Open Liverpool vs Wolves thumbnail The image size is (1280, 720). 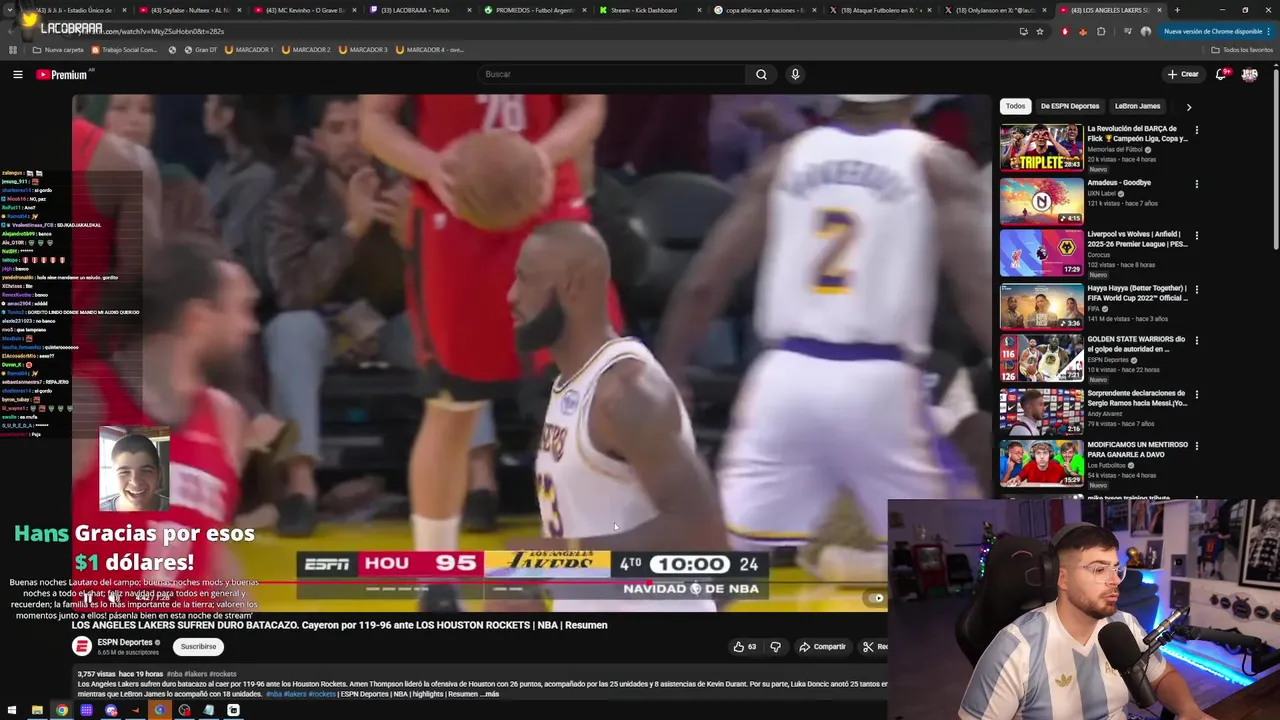(x=1041, y=252)
